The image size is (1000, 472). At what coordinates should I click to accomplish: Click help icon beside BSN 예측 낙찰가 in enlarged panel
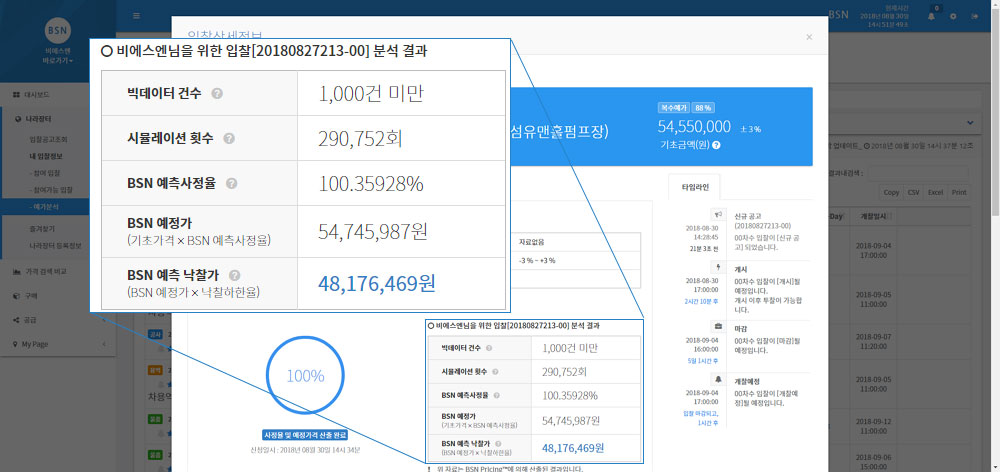[x=234, y=275]
